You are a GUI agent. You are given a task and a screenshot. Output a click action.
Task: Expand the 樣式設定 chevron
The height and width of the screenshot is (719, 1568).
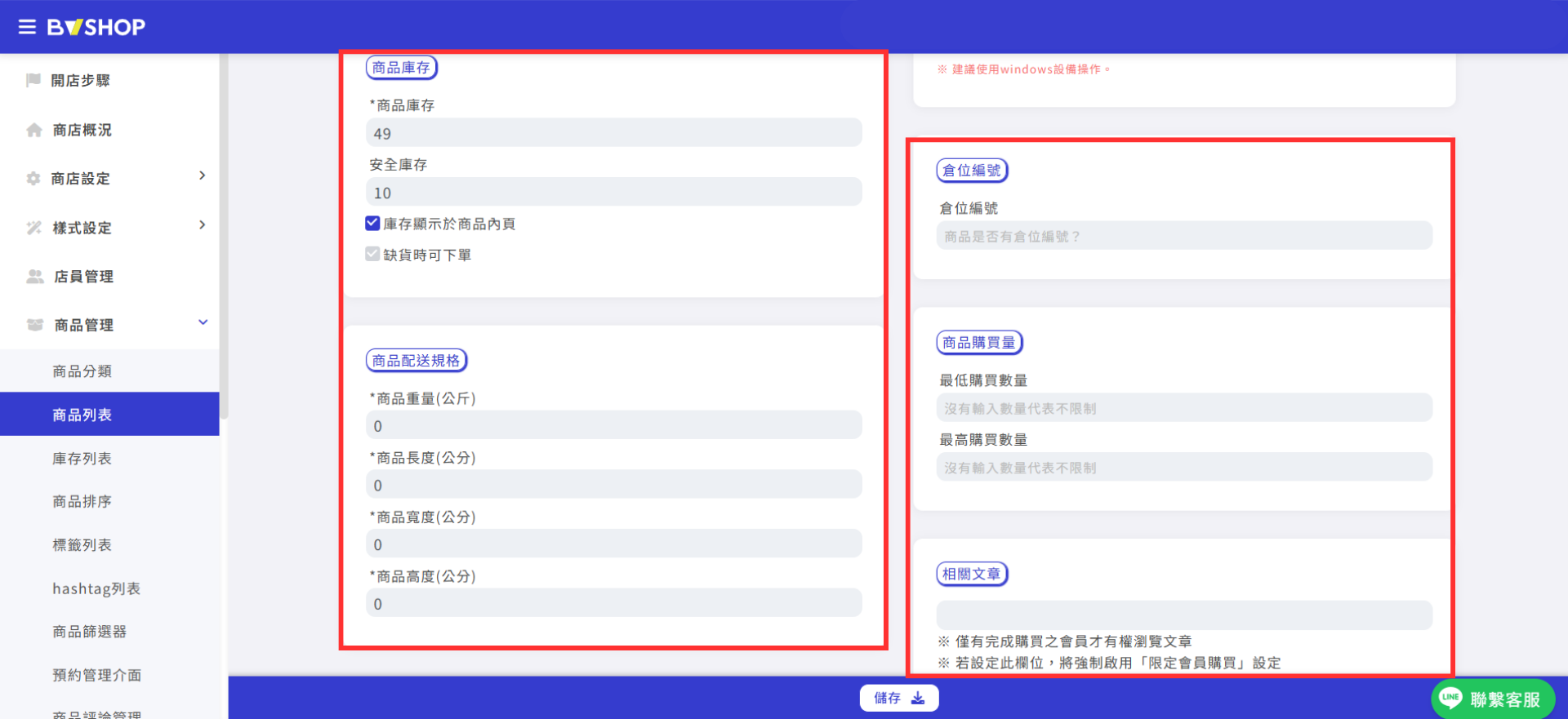tap(202, 224)
